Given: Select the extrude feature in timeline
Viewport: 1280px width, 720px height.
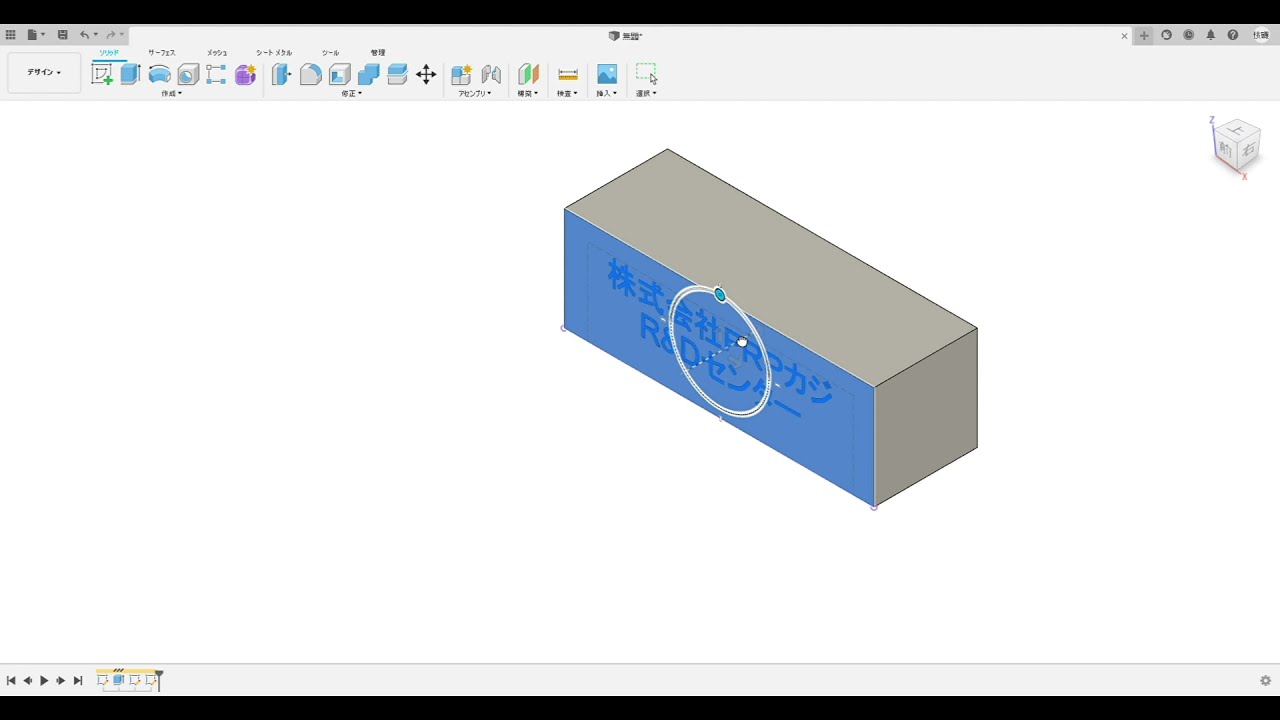Looking at the screenshot, I should 118,680.
